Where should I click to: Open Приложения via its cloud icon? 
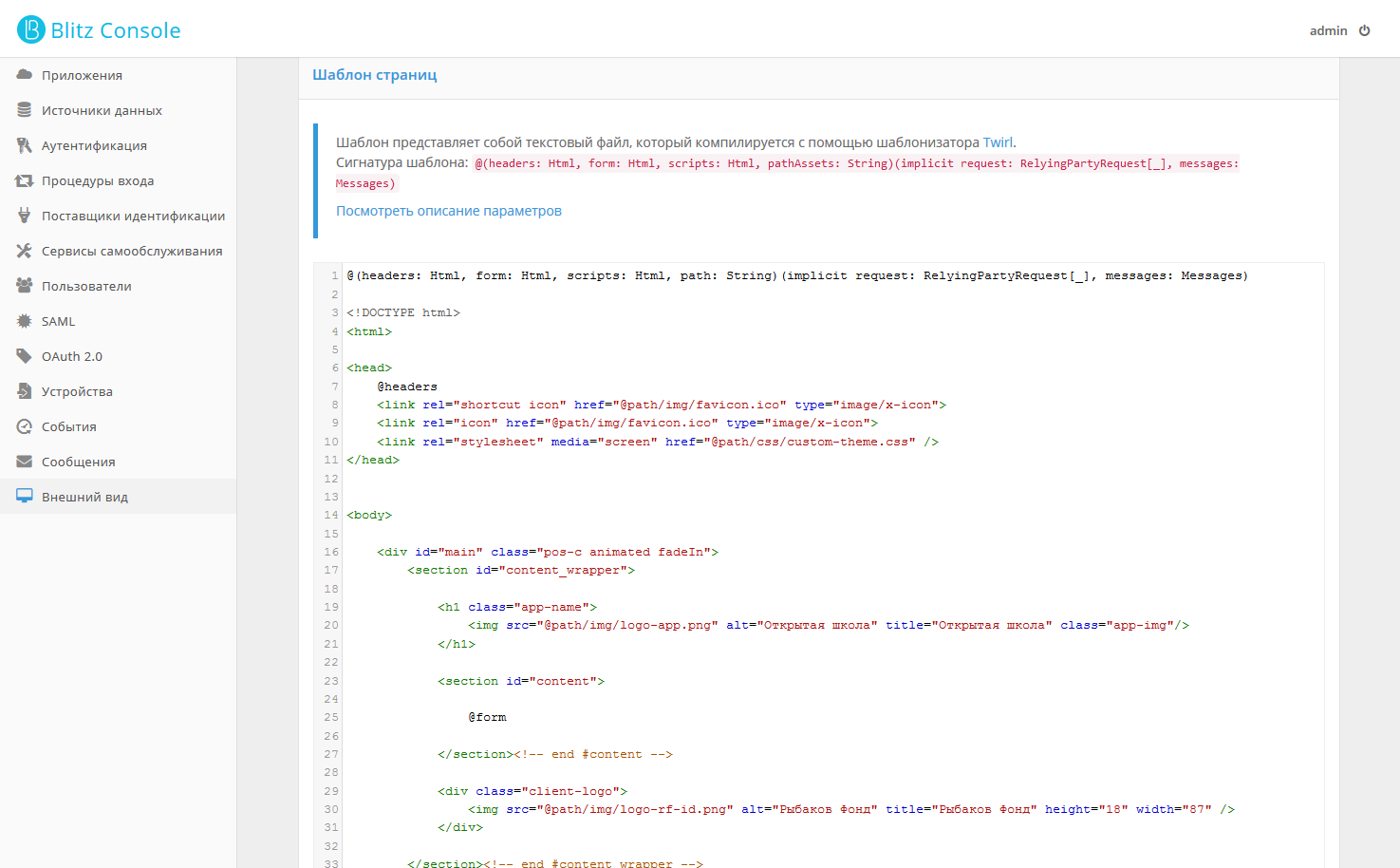pos(25,74)
